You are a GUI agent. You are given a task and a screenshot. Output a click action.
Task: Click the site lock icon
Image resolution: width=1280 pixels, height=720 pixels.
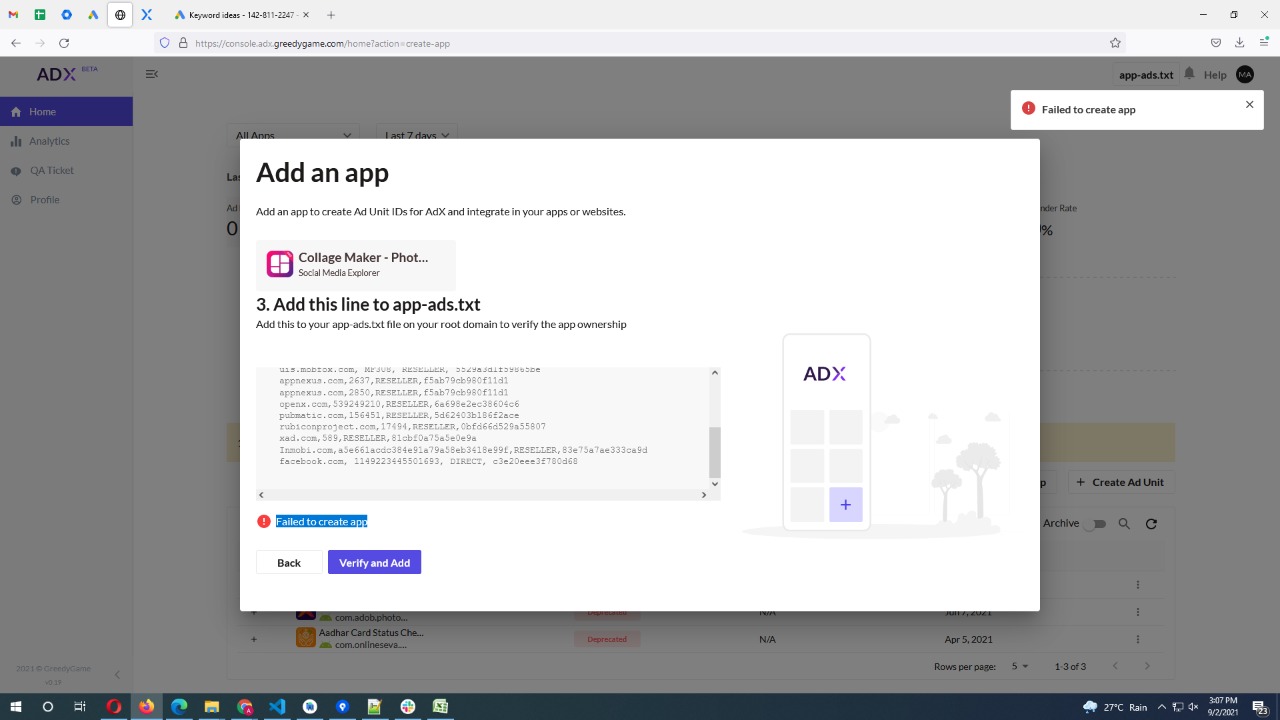click(x=183, y=43)
